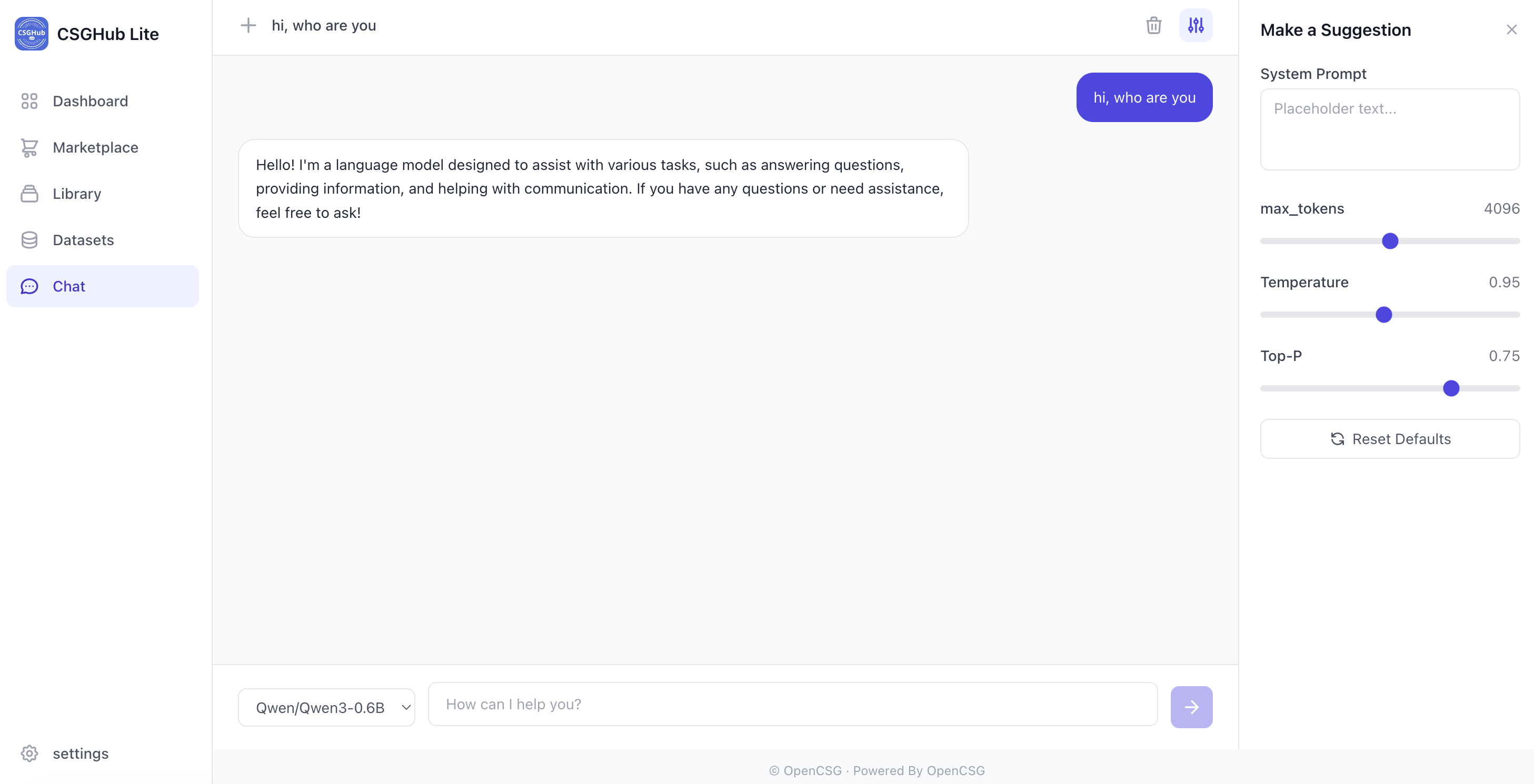Click the 'How can I help you?' input
Image resolution: width=1534 pixels, height=784 pixels.
pyautogui.click(x=792, y=704)
